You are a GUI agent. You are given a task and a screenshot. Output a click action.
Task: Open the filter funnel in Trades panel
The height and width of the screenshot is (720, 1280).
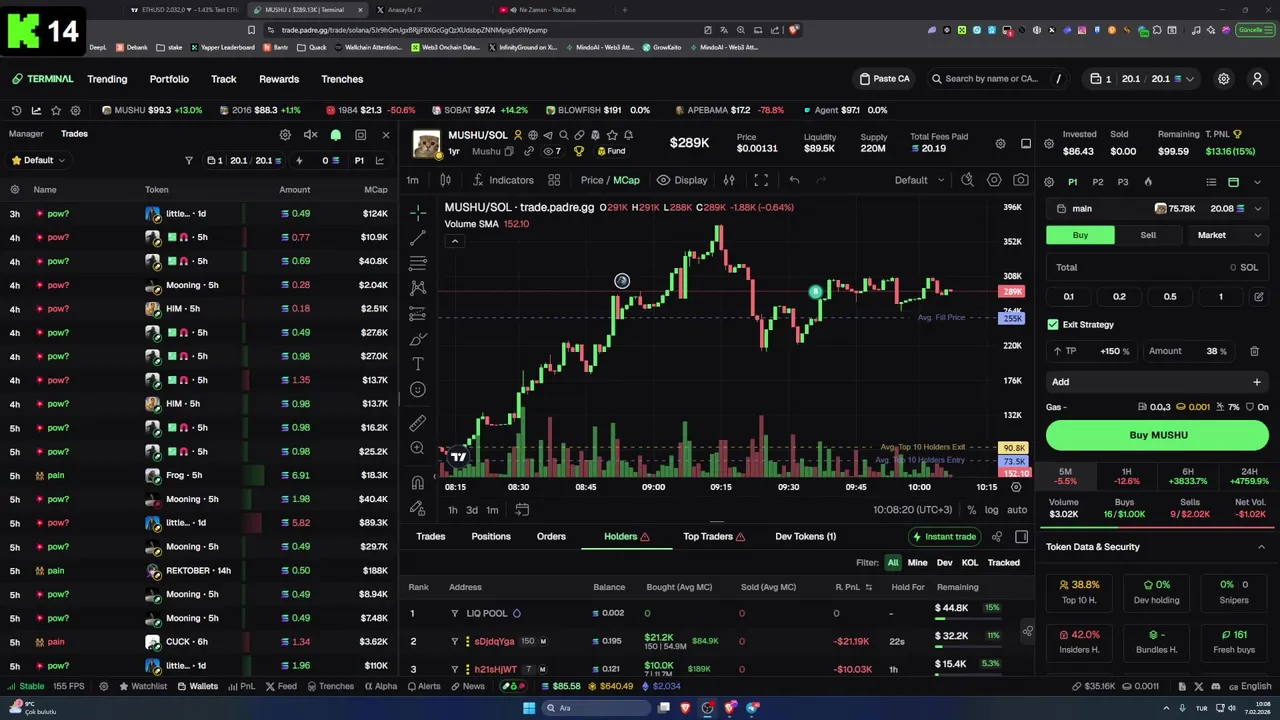click(x=188, y=161)
